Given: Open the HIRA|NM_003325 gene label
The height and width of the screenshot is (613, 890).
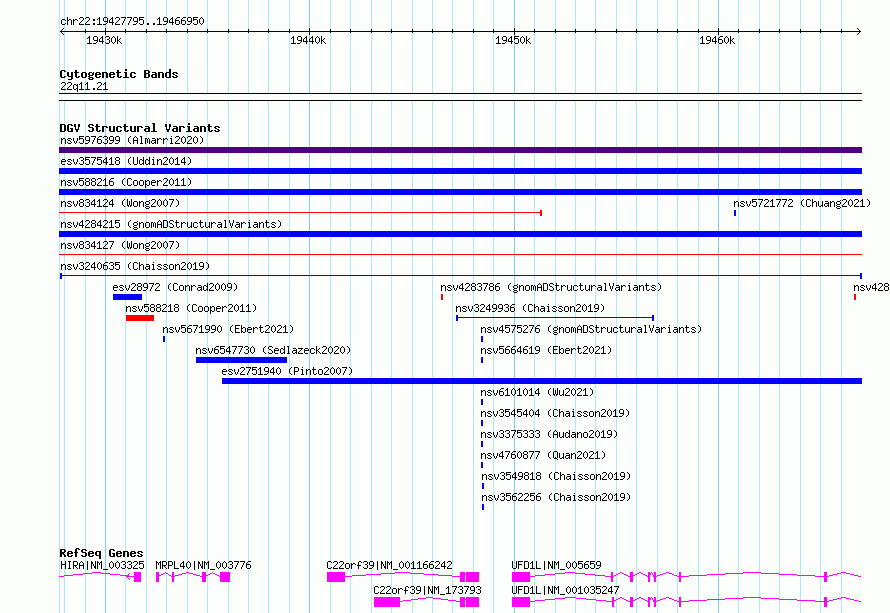Looking at the screenshot, I should pos(102,565).
